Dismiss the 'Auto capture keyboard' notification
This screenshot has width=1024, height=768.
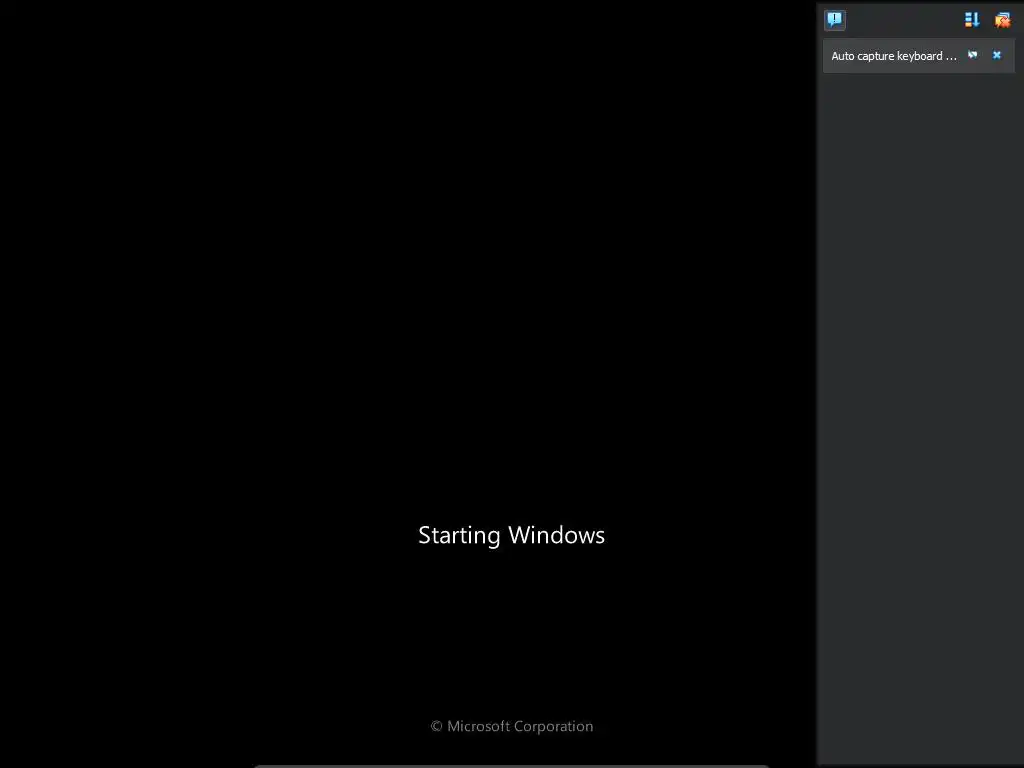point(997,55)
